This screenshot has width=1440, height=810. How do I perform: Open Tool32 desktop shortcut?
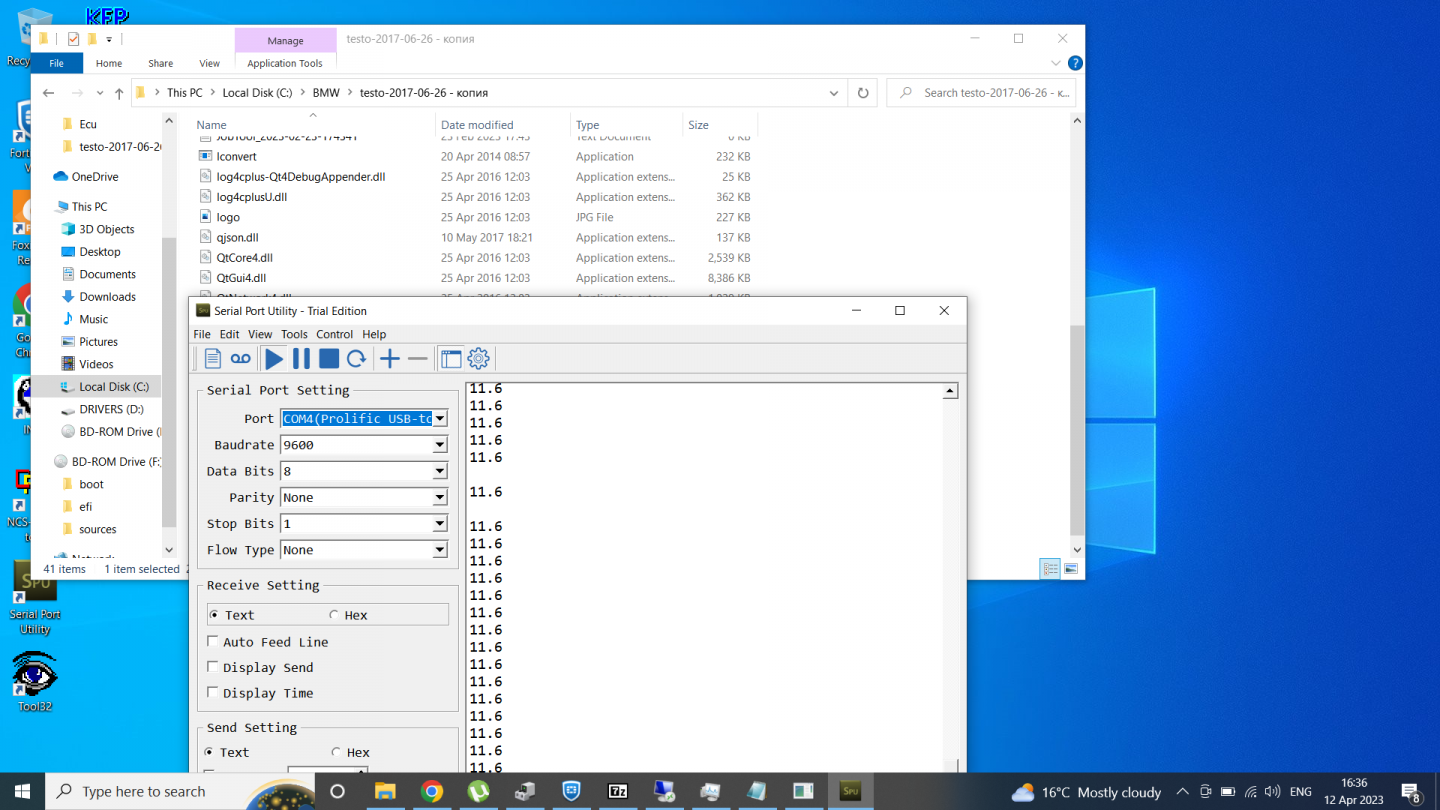coord(34,682)
